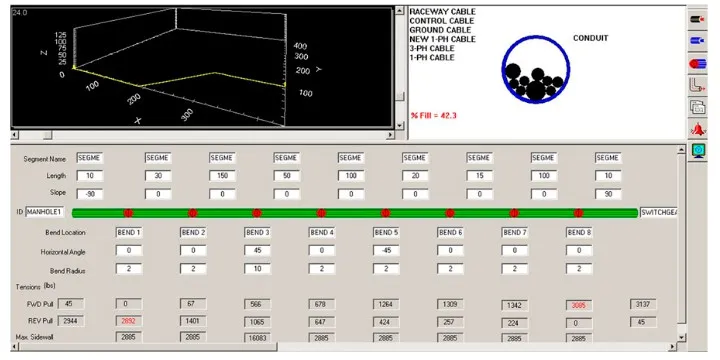
Task: Select GROUND CABLE in the cable list
Action: click(x=440, y=30)
